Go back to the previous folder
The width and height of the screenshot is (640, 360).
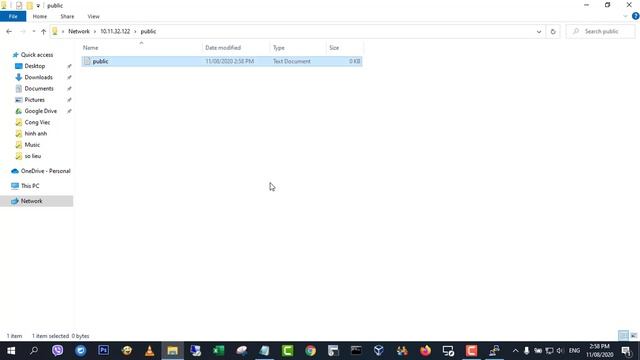9,31
